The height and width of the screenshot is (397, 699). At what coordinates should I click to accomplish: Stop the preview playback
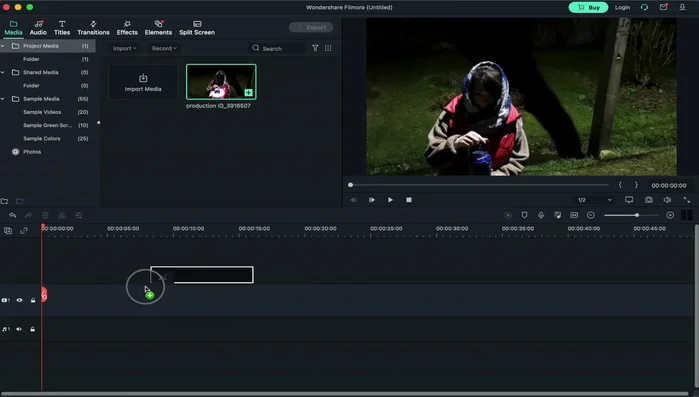[409, 200]
